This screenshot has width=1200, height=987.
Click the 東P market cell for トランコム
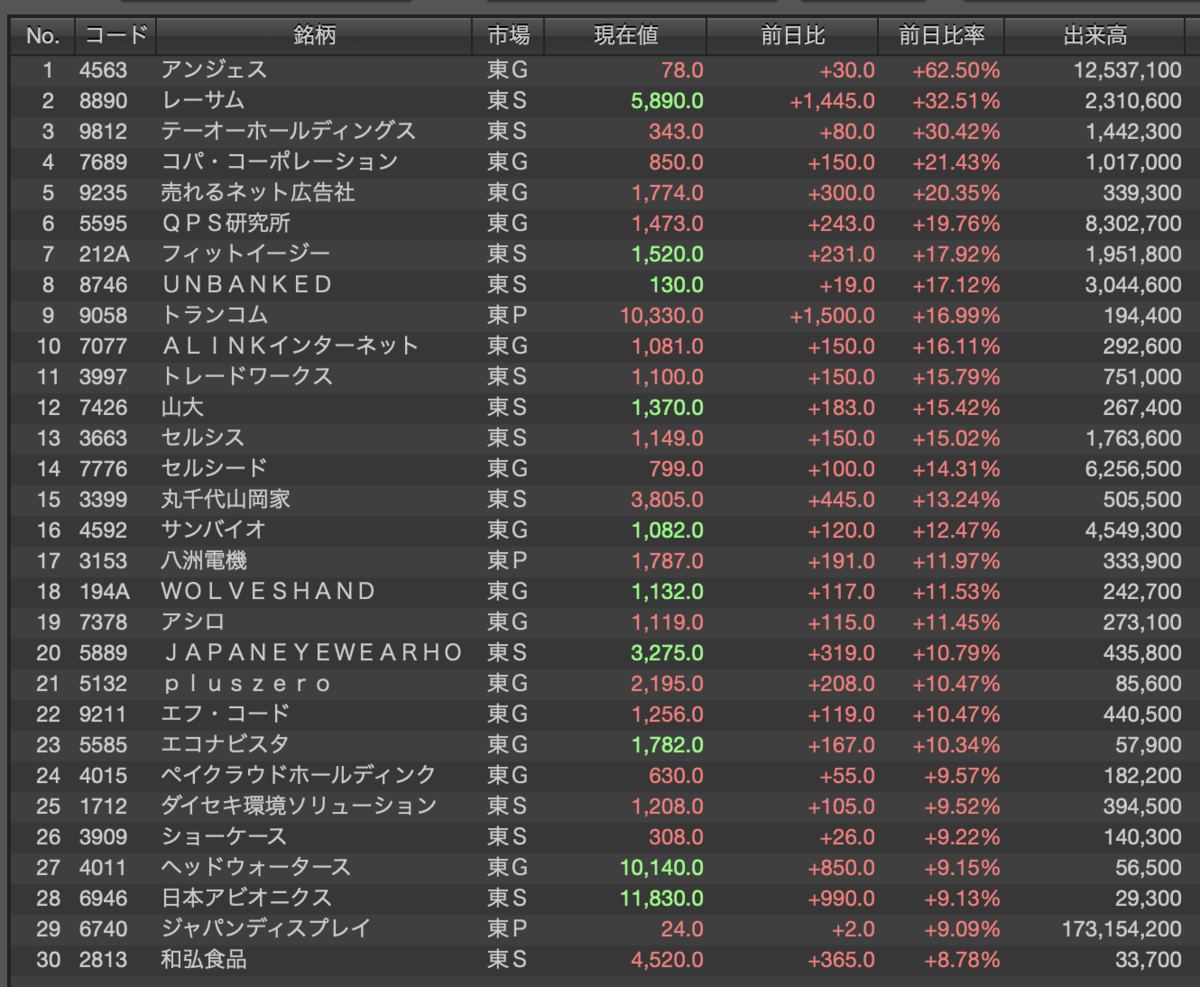(507, 315)
